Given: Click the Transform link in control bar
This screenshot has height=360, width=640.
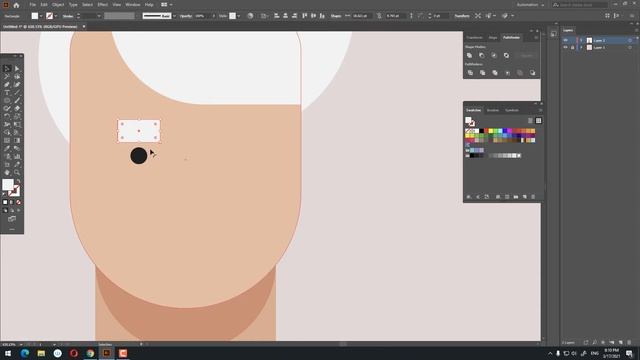Looking at the screenshot, I should (462, 16).
